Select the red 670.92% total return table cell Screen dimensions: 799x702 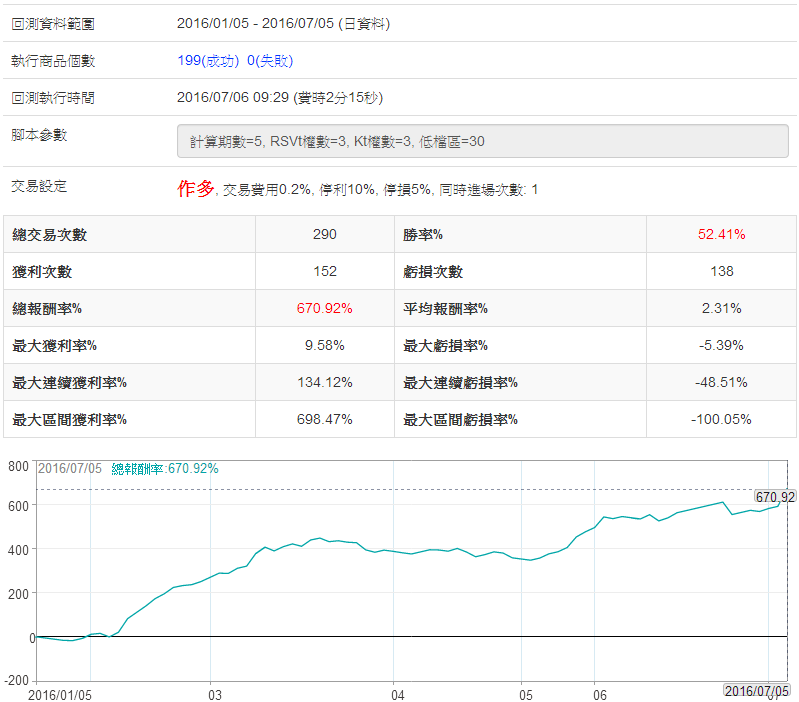click(x=324, y=308)
